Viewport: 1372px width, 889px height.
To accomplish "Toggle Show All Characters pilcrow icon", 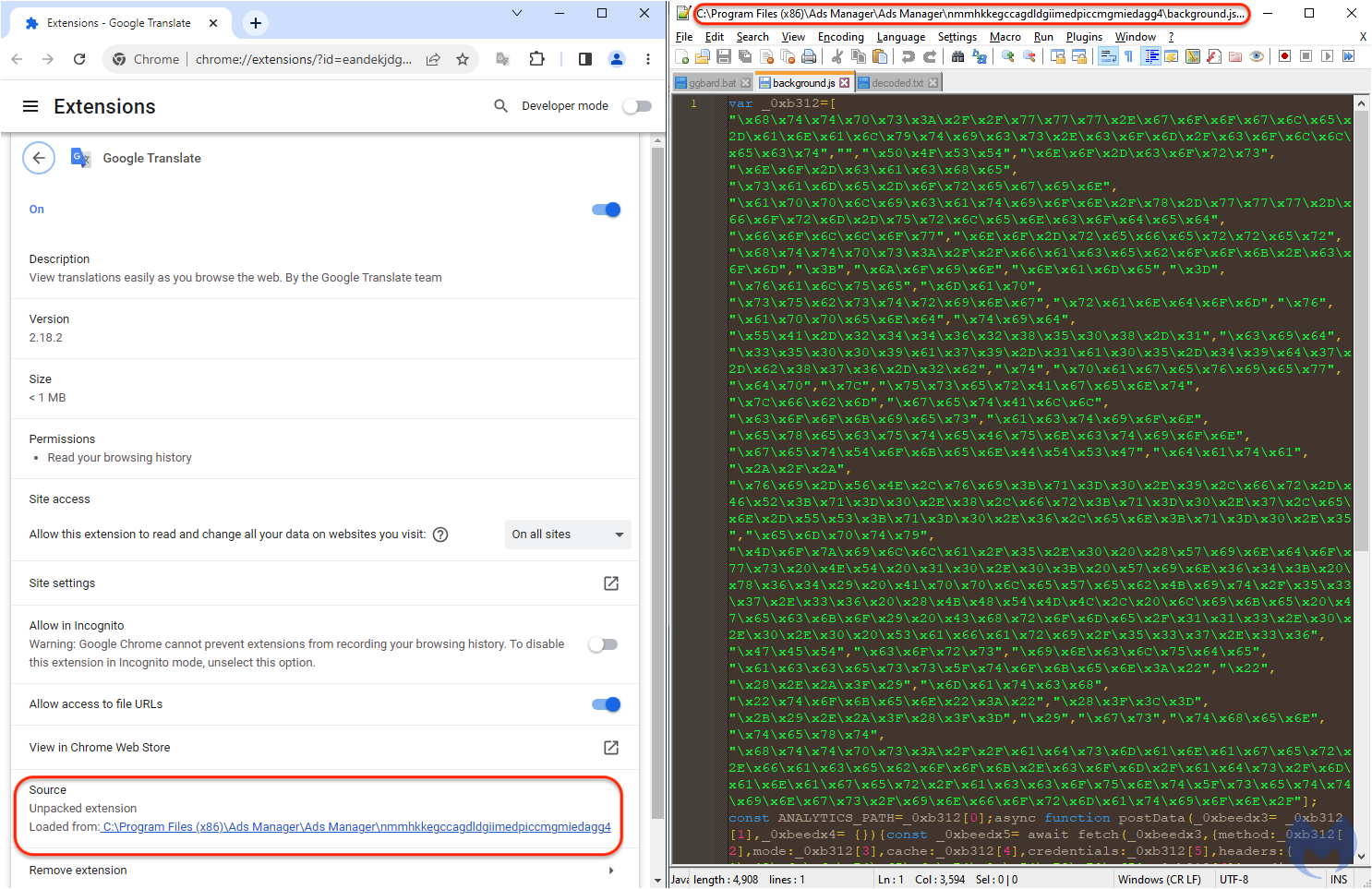I will (x=1128, y=56).
